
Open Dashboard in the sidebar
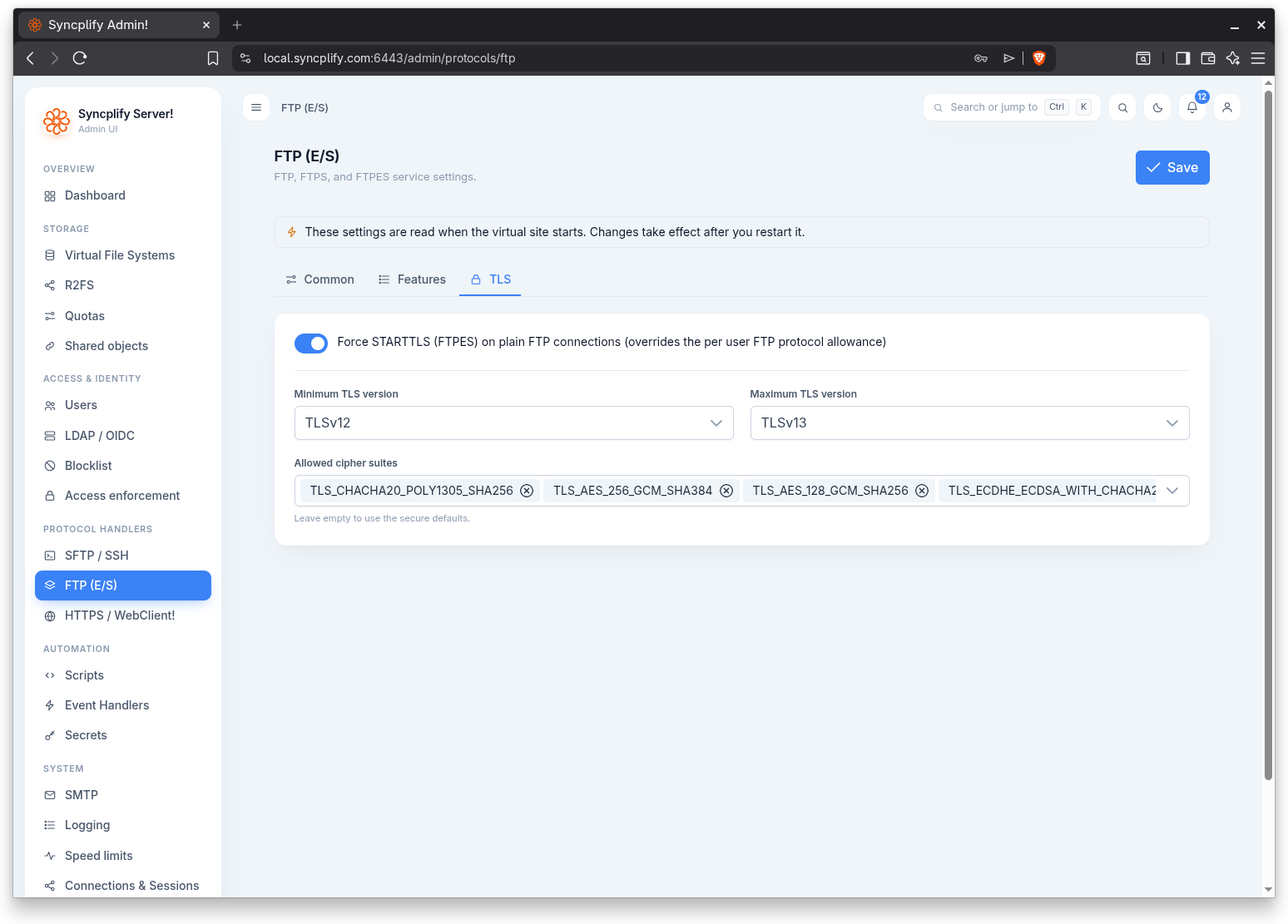pos(123,195)
